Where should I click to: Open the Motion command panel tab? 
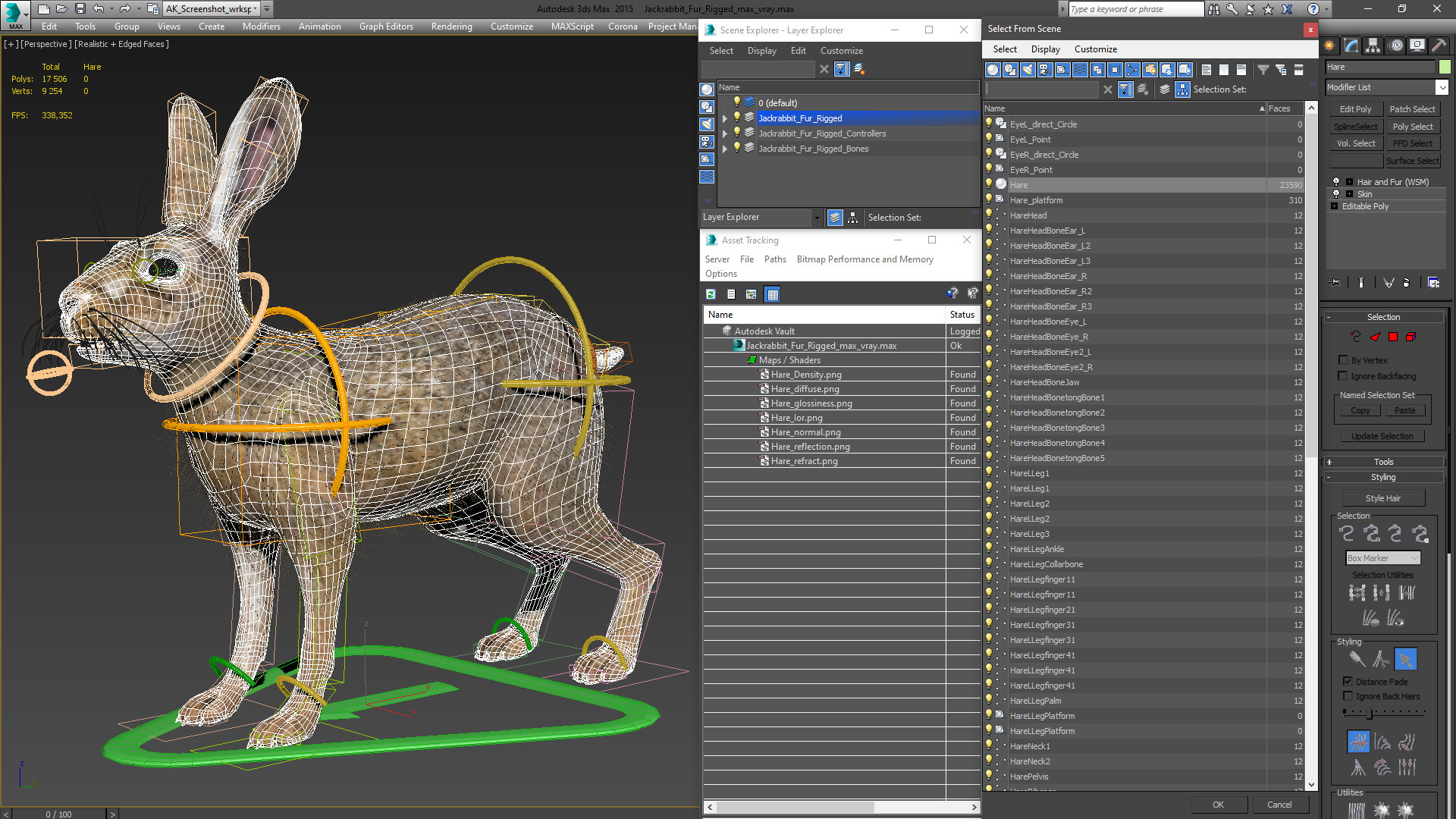[1395, 45]
